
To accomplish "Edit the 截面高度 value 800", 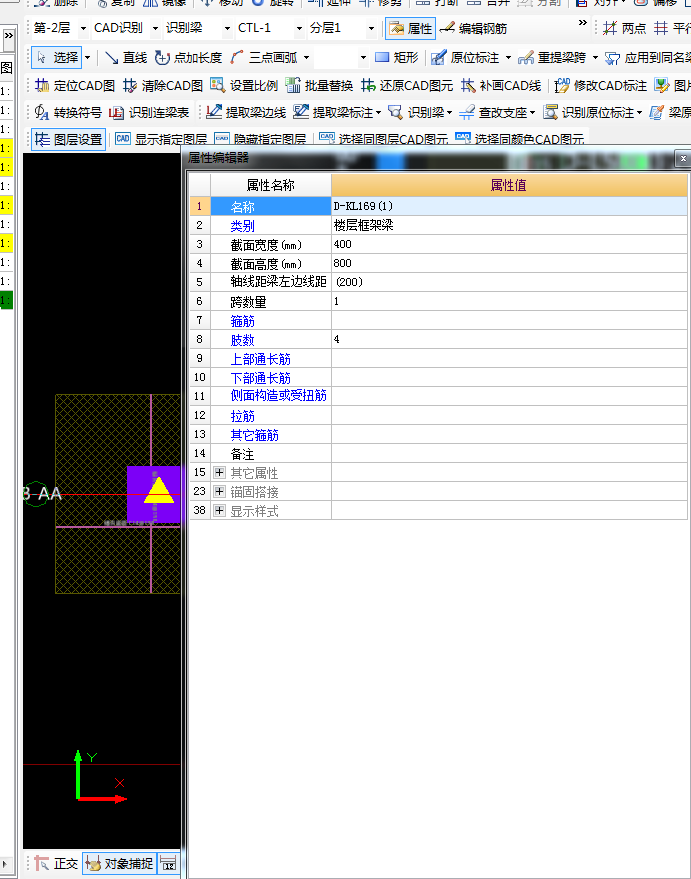I will coord(509,263).
